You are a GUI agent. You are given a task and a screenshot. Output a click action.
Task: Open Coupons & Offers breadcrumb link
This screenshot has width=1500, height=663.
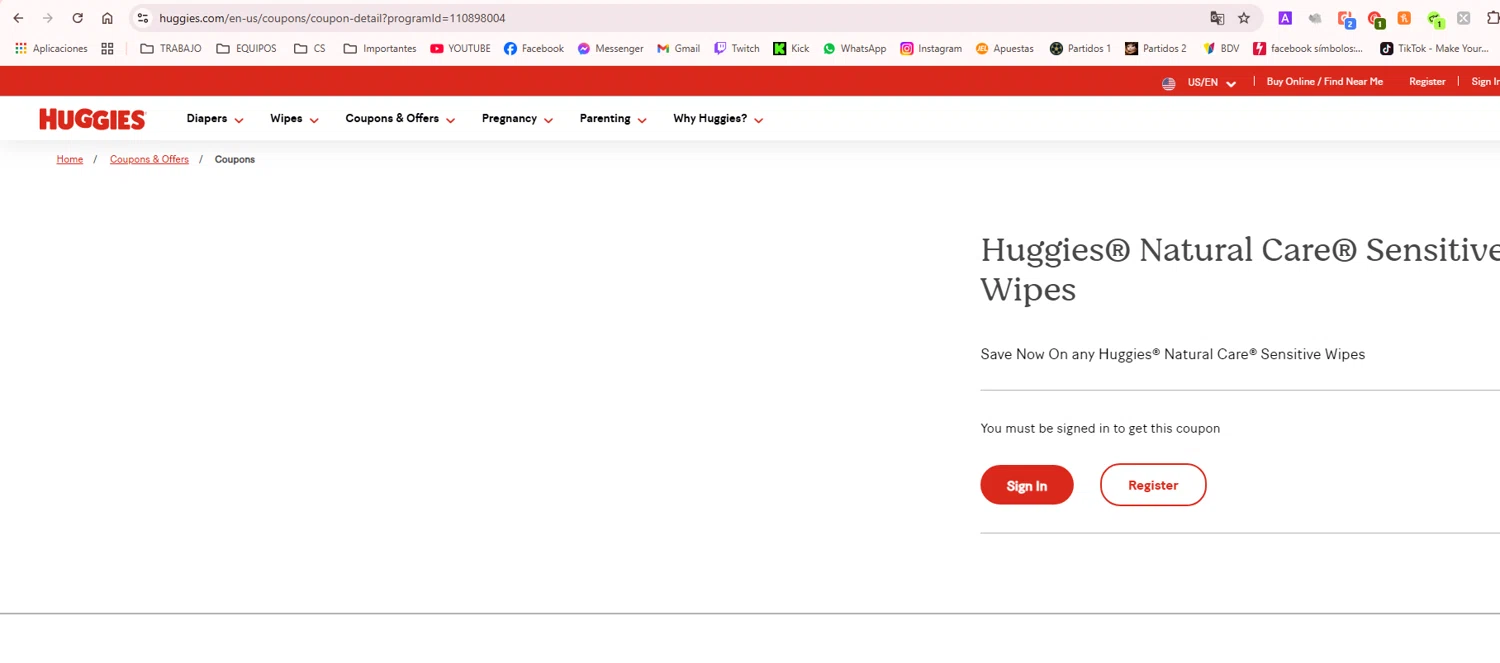(x=149, y=160)
